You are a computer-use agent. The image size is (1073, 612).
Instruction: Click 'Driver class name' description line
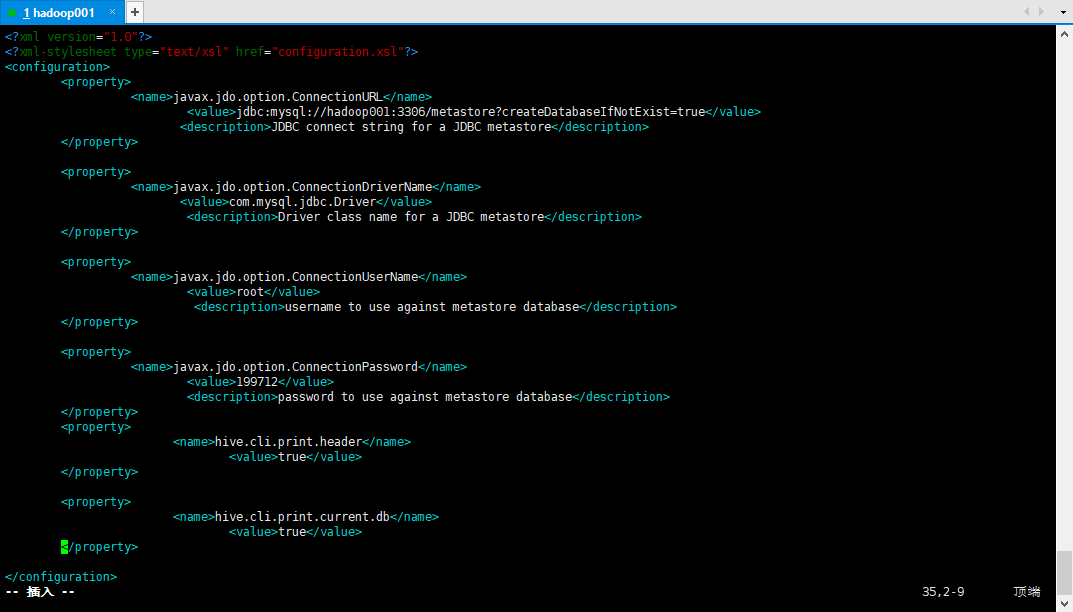tap(414, 217)
